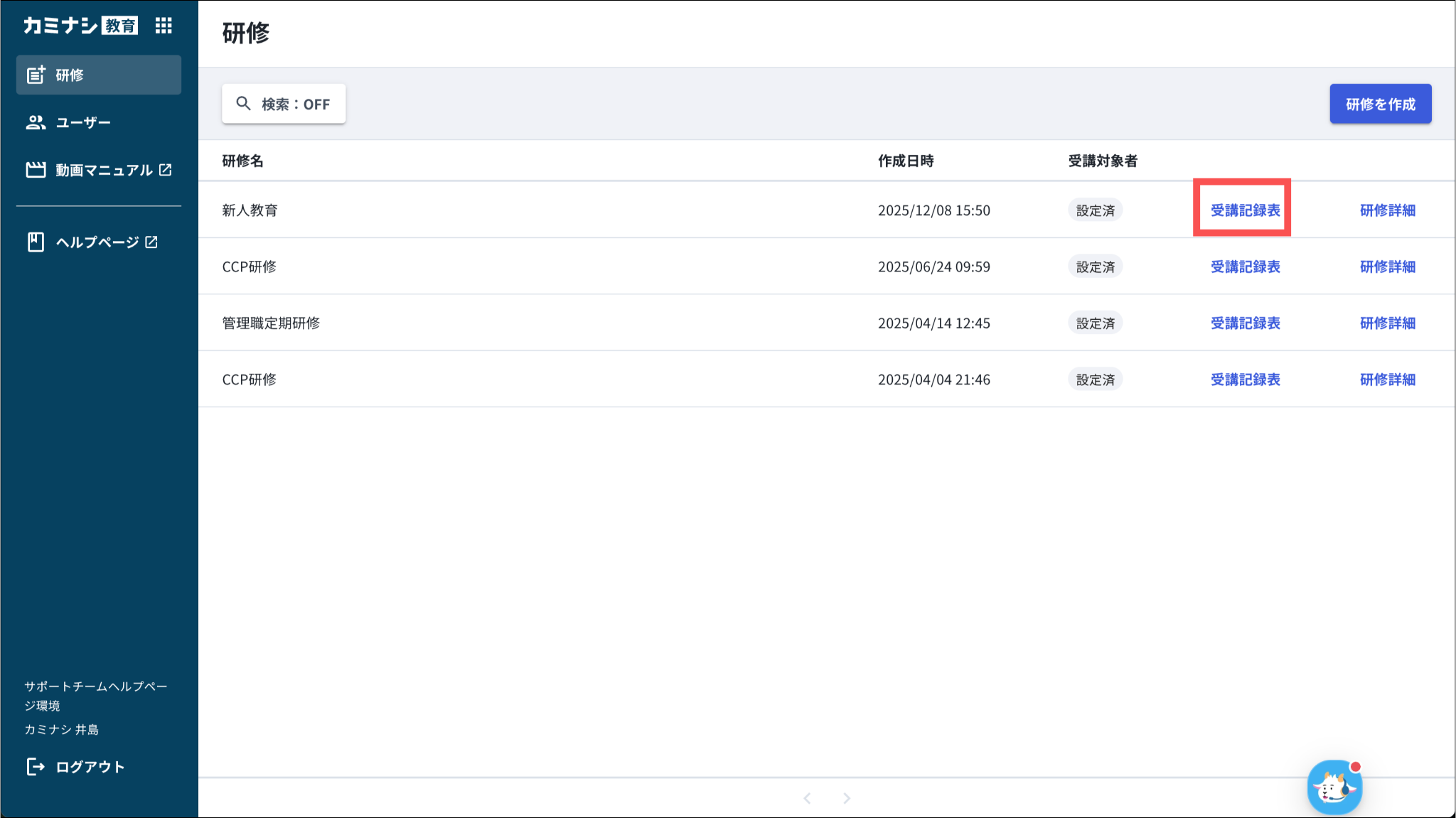
Task: Open the apps grid icon beside the logo
Action: (x=164, y=26)
